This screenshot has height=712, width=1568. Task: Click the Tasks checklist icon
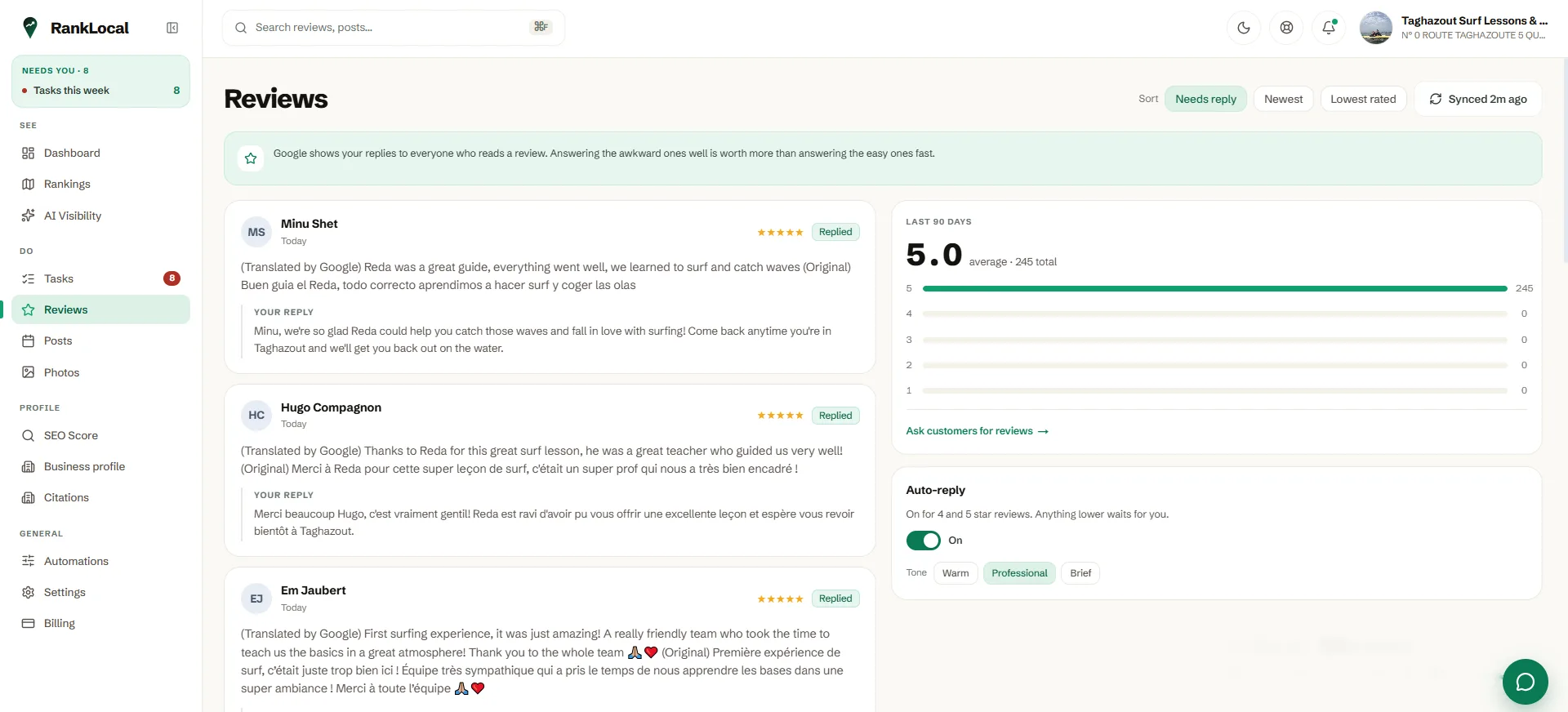29,278
